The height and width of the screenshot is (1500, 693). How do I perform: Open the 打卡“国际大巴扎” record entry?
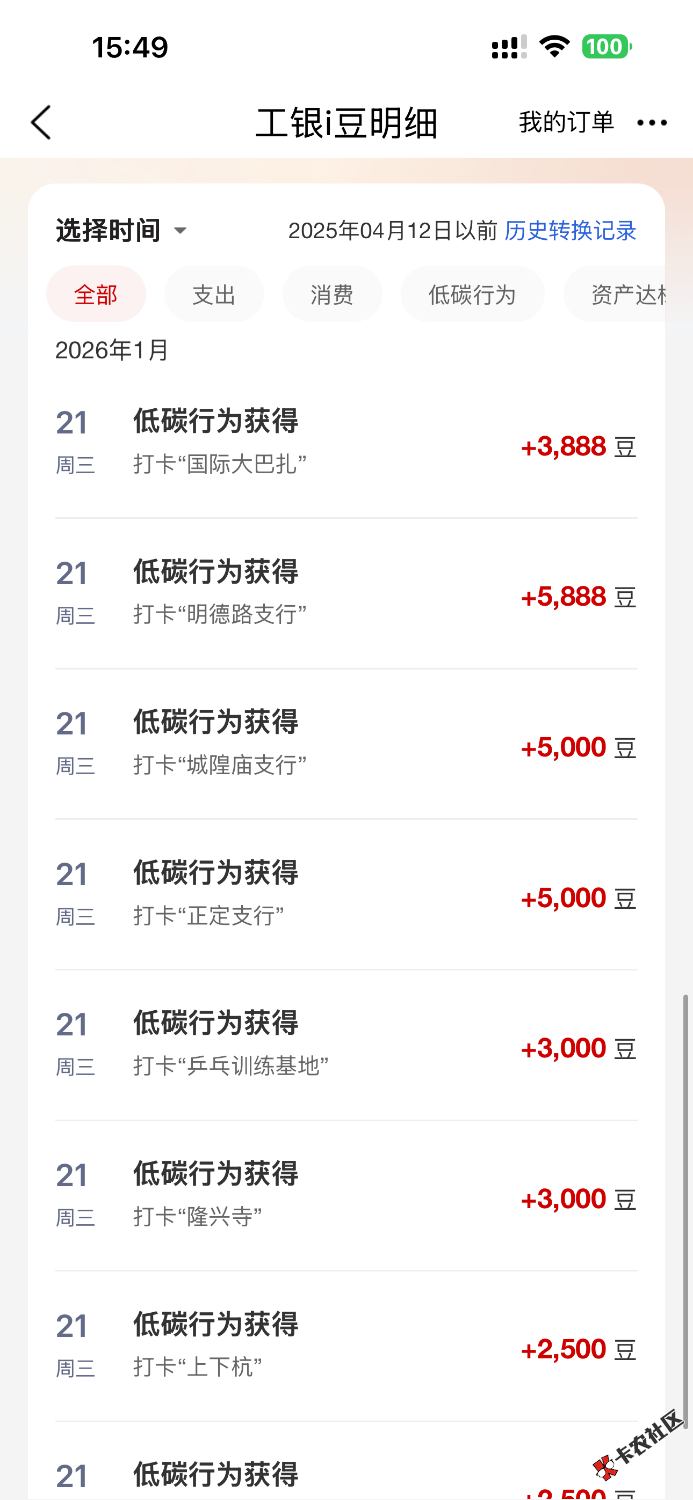[x=345, y=443]
